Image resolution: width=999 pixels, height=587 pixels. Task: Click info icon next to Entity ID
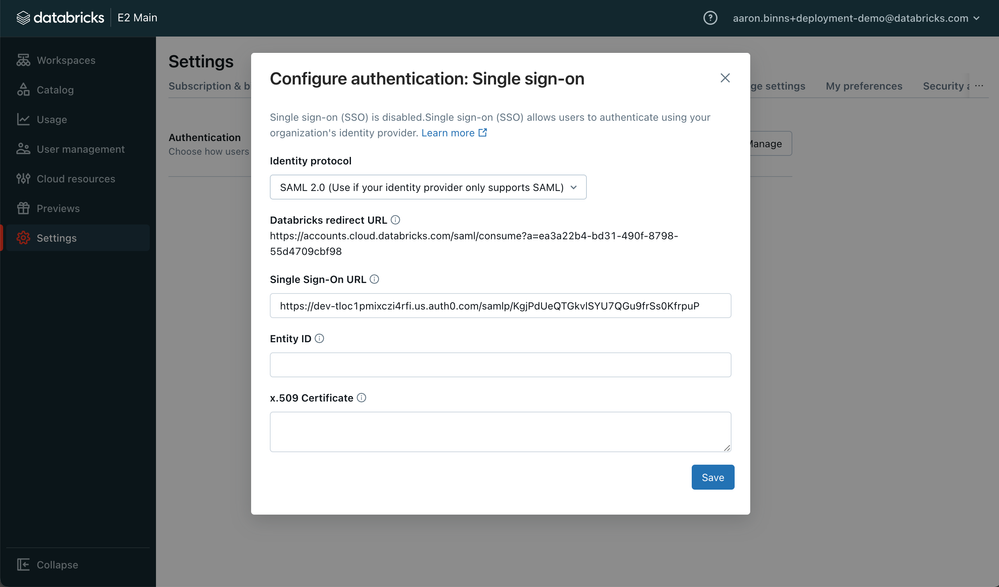(x=320, y=339)
